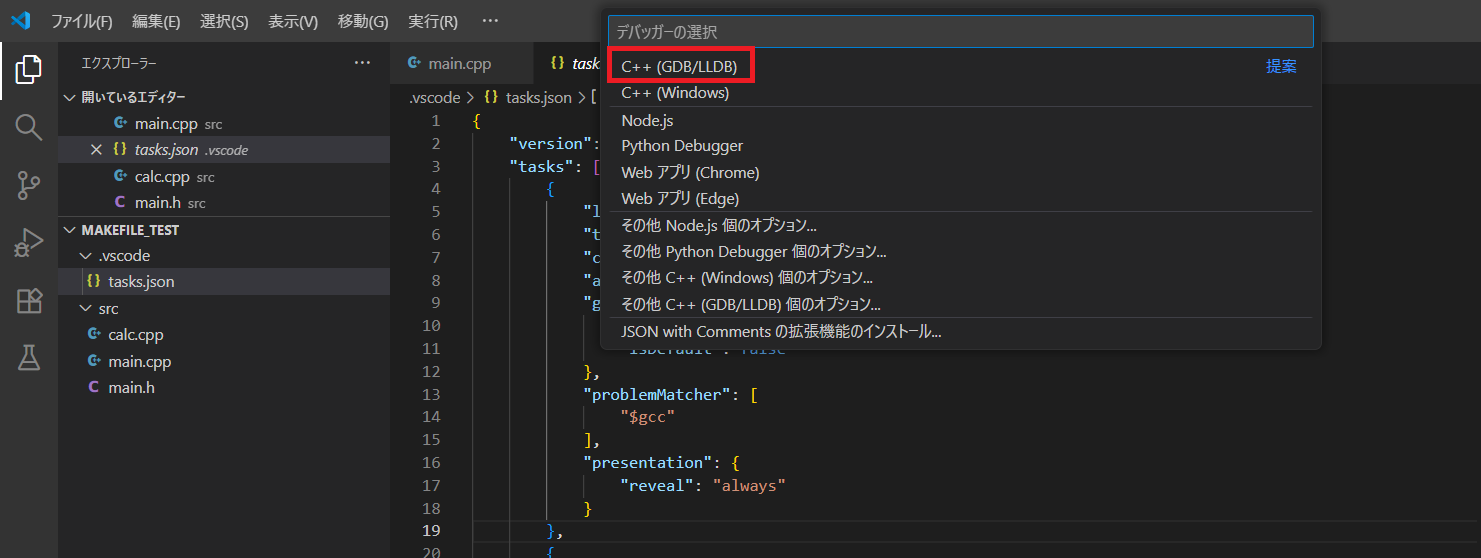Open the ファイル(F) menu
1481x558 pixels.
tap(82, 21)
